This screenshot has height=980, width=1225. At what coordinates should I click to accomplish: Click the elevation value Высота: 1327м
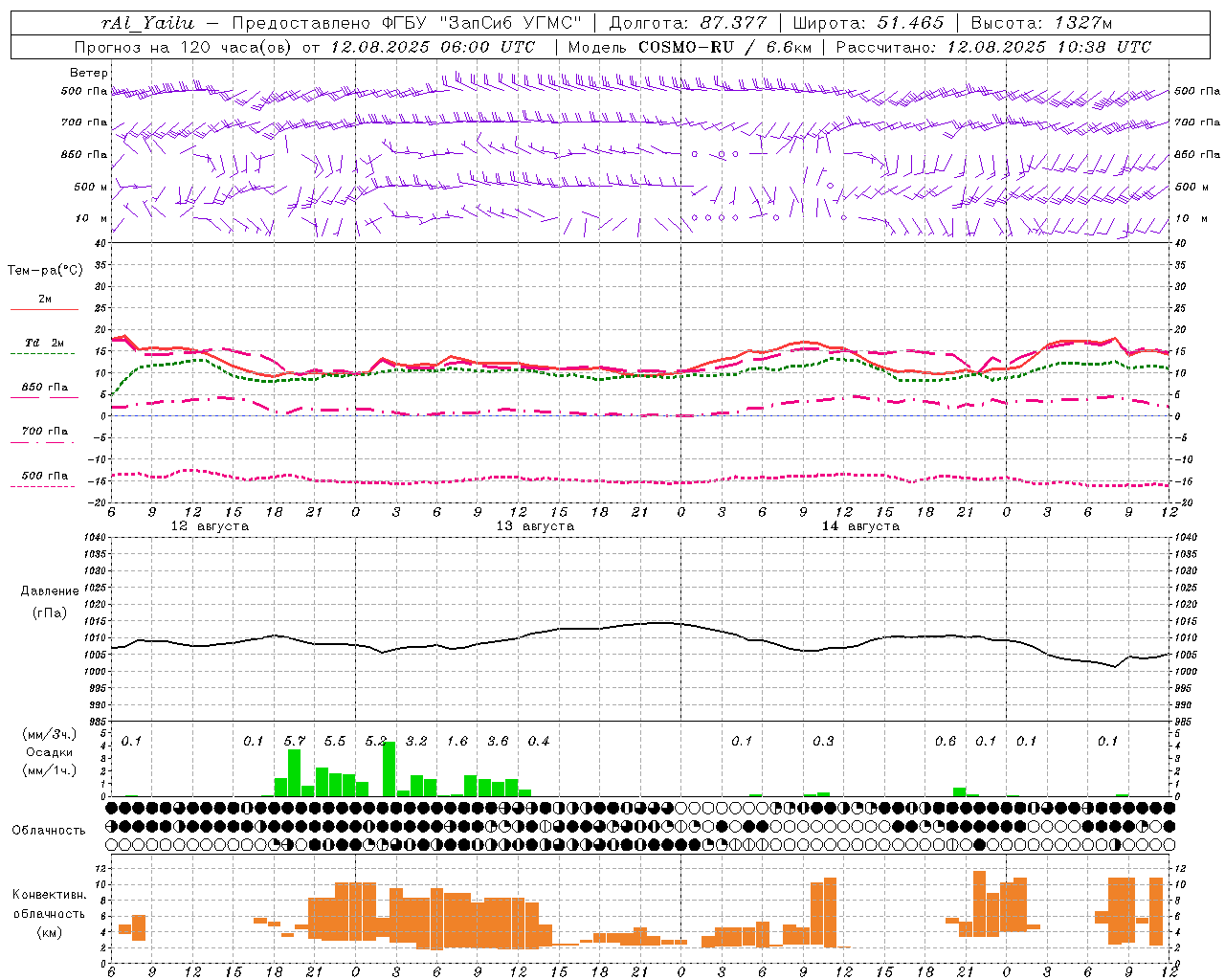click(x=1041, y=23)
